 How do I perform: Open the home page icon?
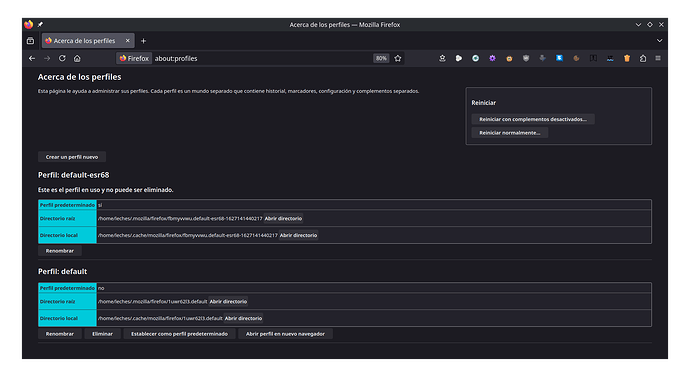pos(77,59)
